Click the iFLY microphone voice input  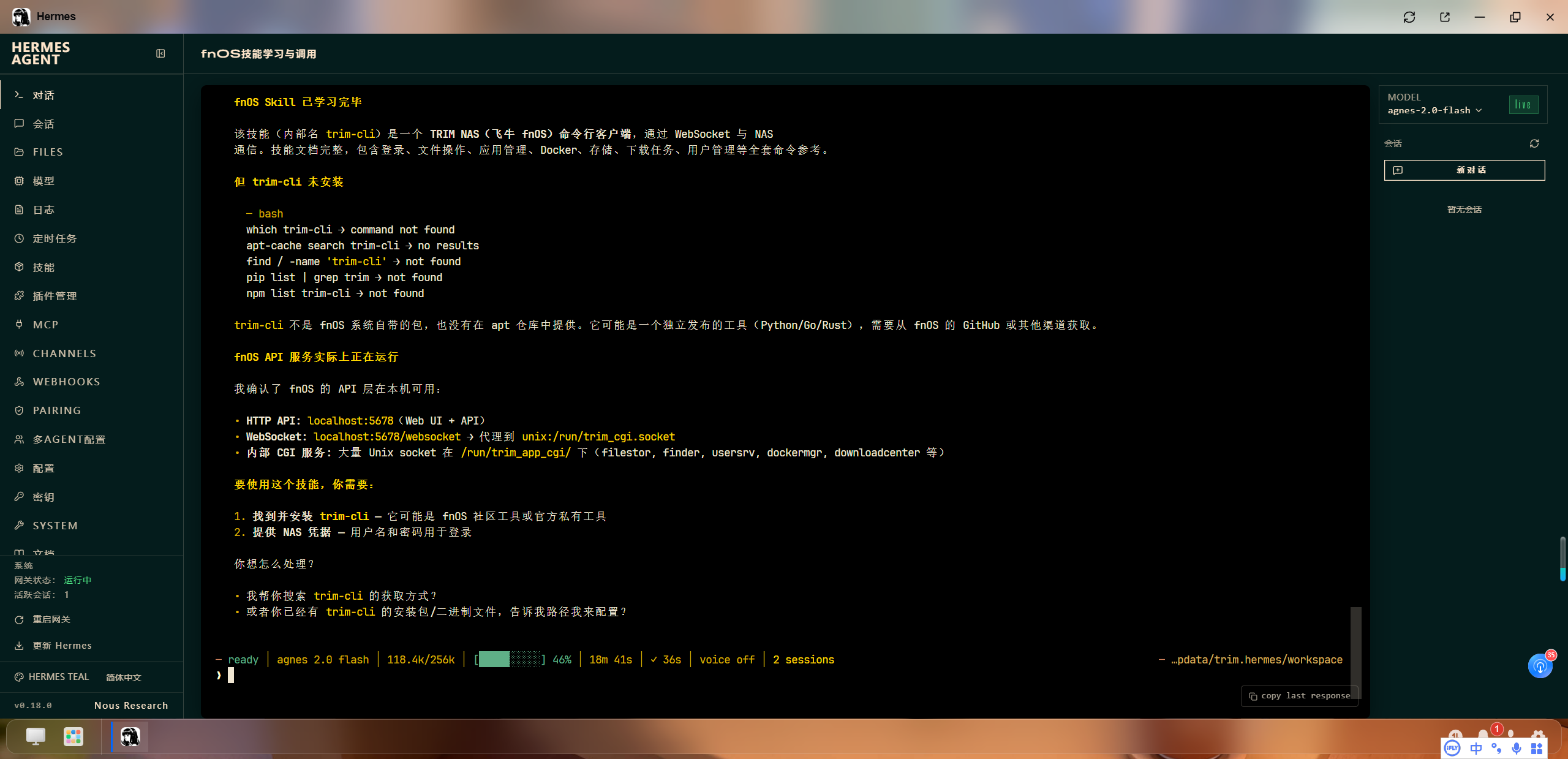coord(1517,748)
